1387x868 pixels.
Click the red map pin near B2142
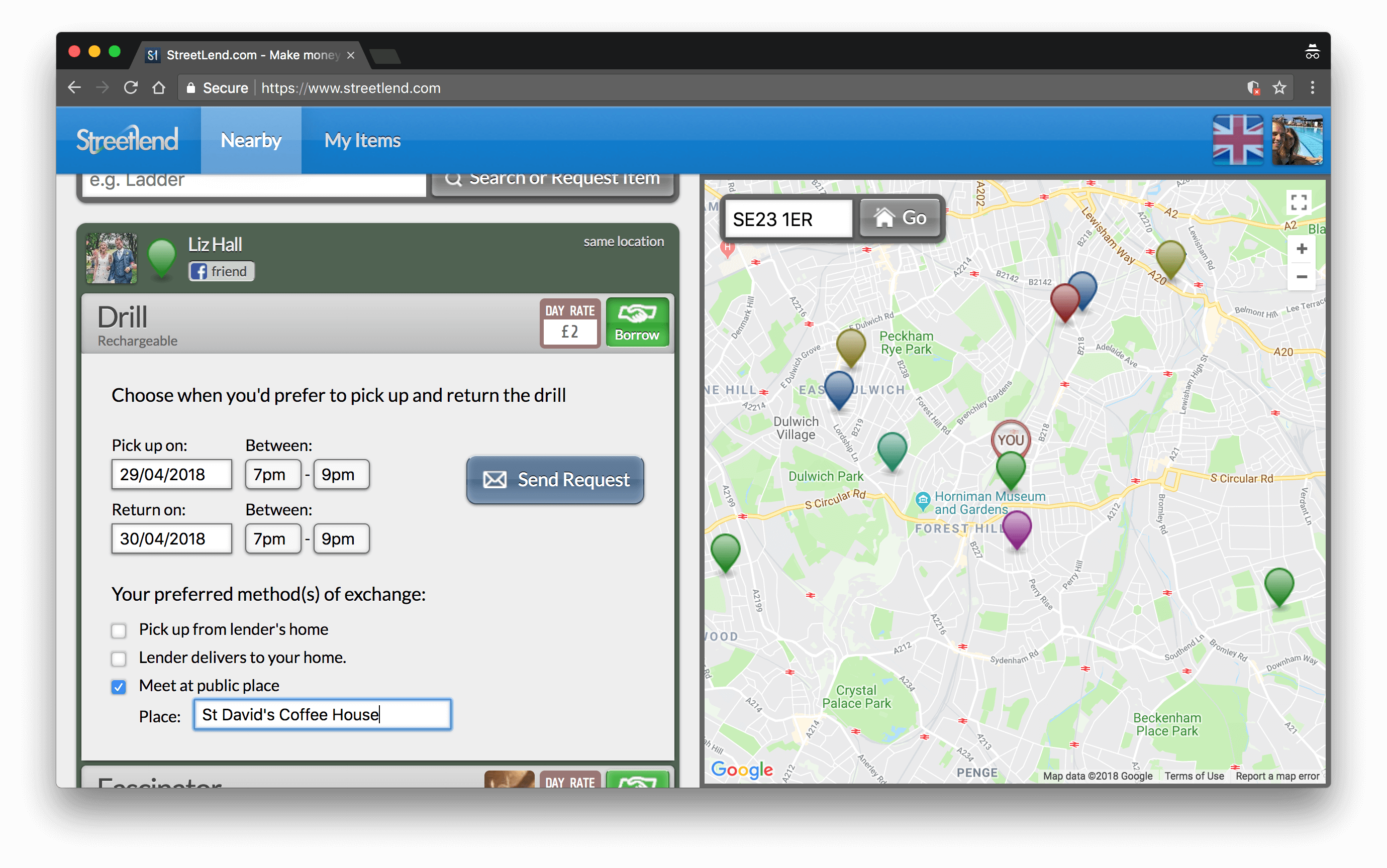point(1064,302)
